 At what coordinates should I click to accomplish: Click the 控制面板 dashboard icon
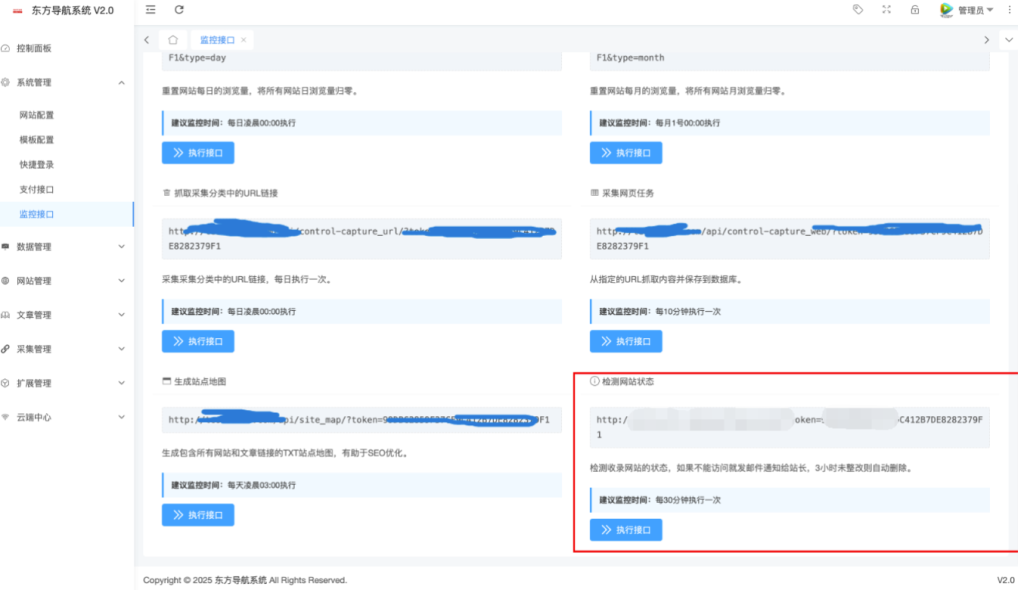(x=5, y=48)
